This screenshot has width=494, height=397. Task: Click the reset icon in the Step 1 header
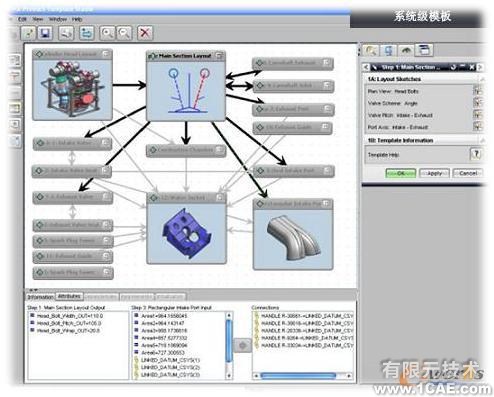pyautogui.click(x=453, y=67)
